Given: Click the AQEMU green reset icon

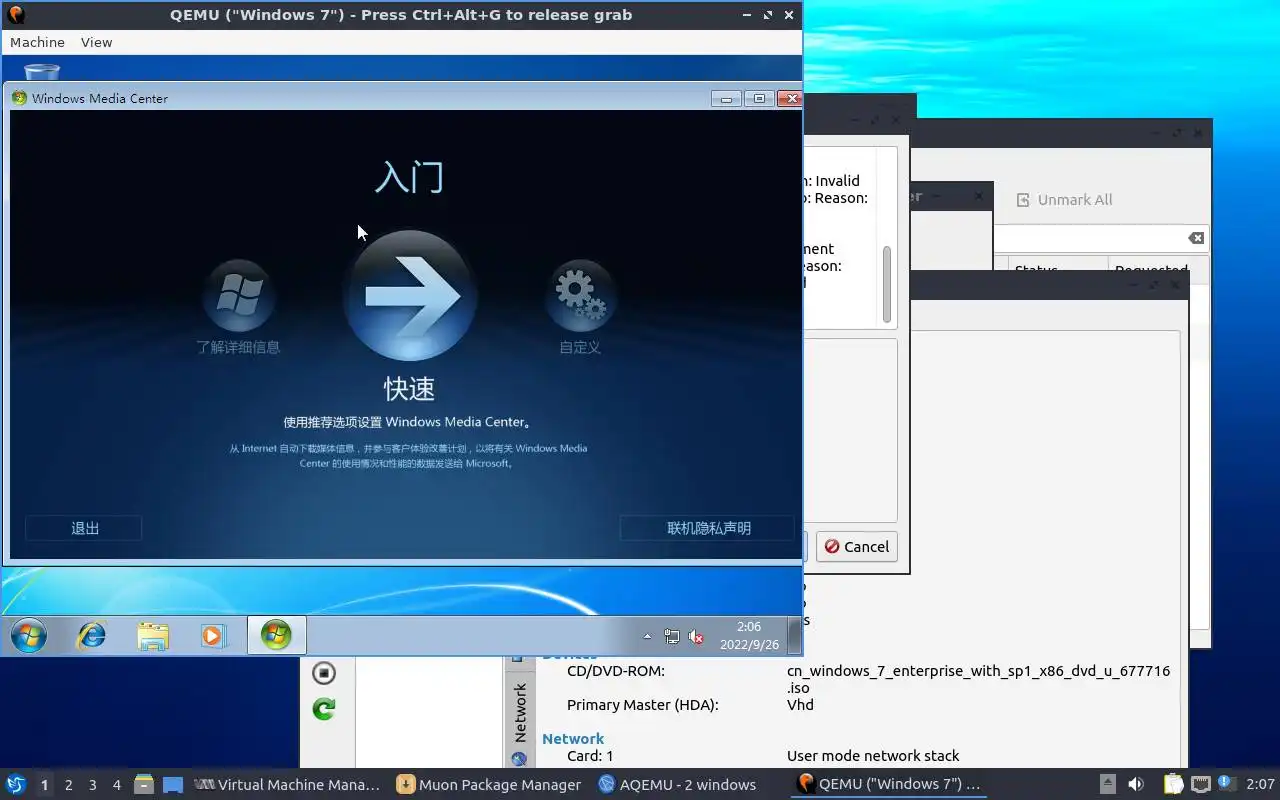Looking at the screenshot, I should (323, 709).
